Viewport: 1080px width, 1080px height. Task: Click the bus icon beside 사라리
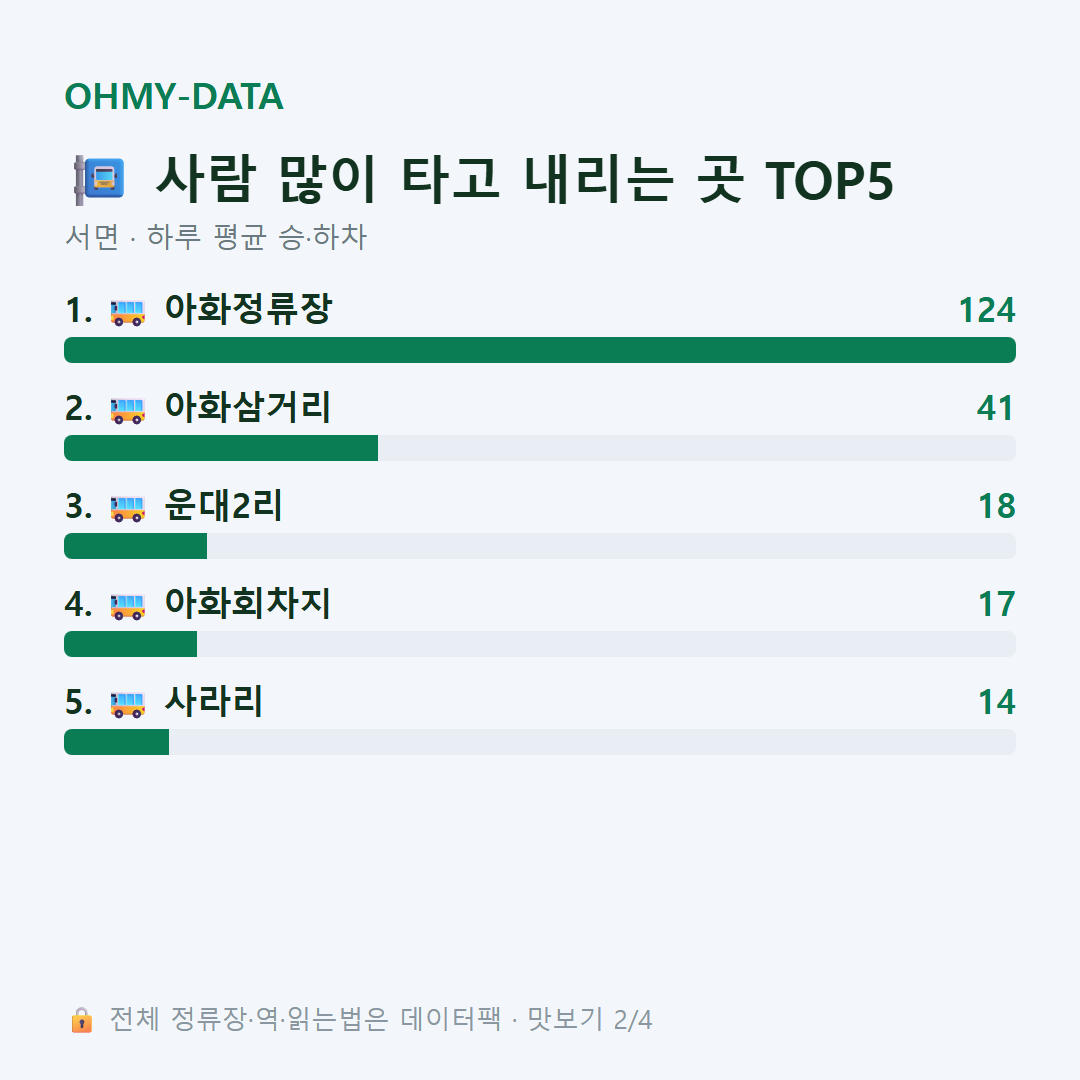pos(128,704)
